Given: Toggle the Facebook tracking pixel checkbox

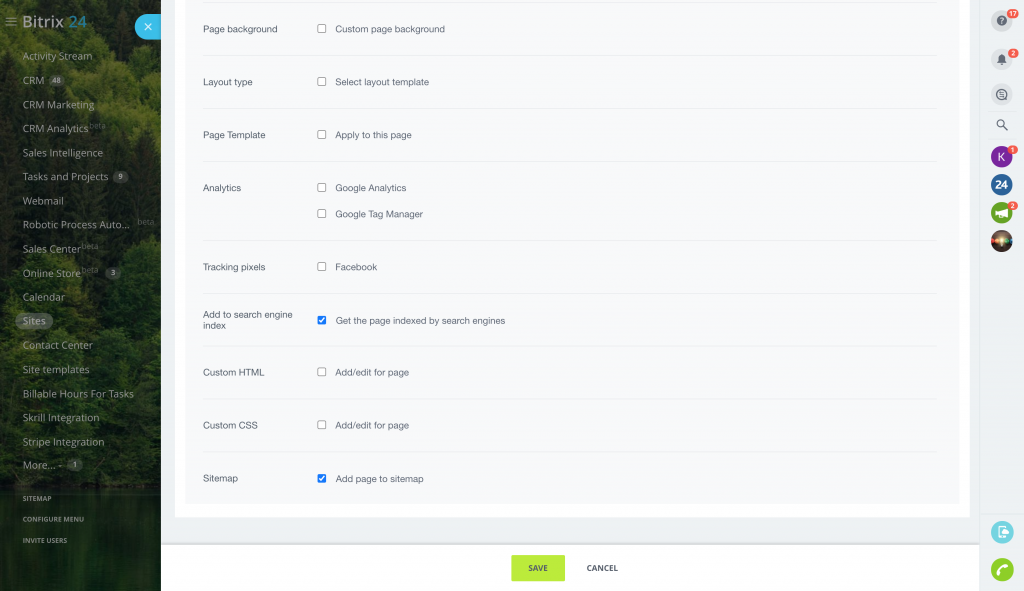Looking at the screenshot, I should pyautogui.click(x=322, y=267).
